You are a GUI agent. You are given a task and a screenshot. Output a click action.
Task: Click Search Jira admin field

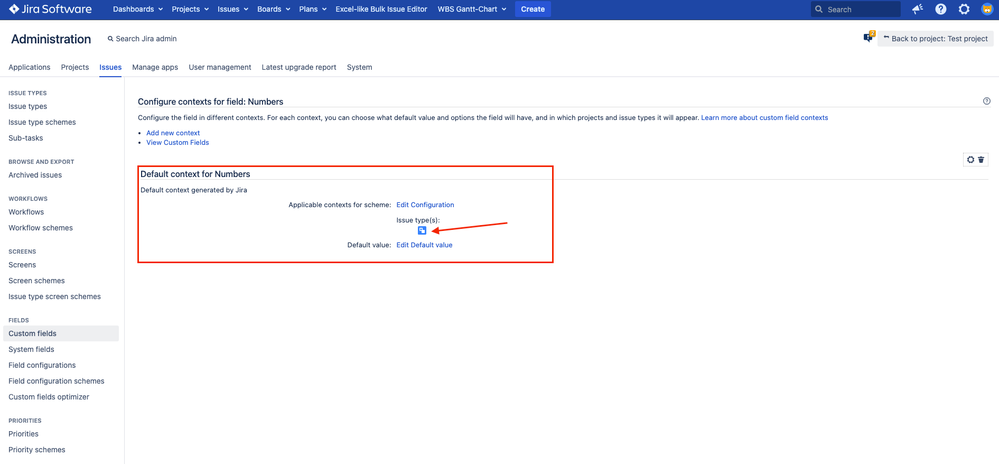[142, 39]
